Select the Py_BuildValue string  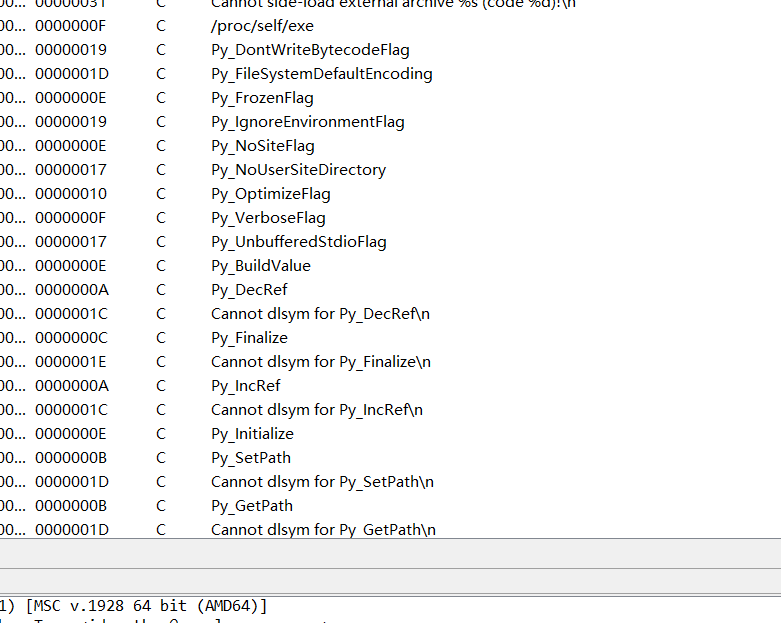[x=260, y=265]
